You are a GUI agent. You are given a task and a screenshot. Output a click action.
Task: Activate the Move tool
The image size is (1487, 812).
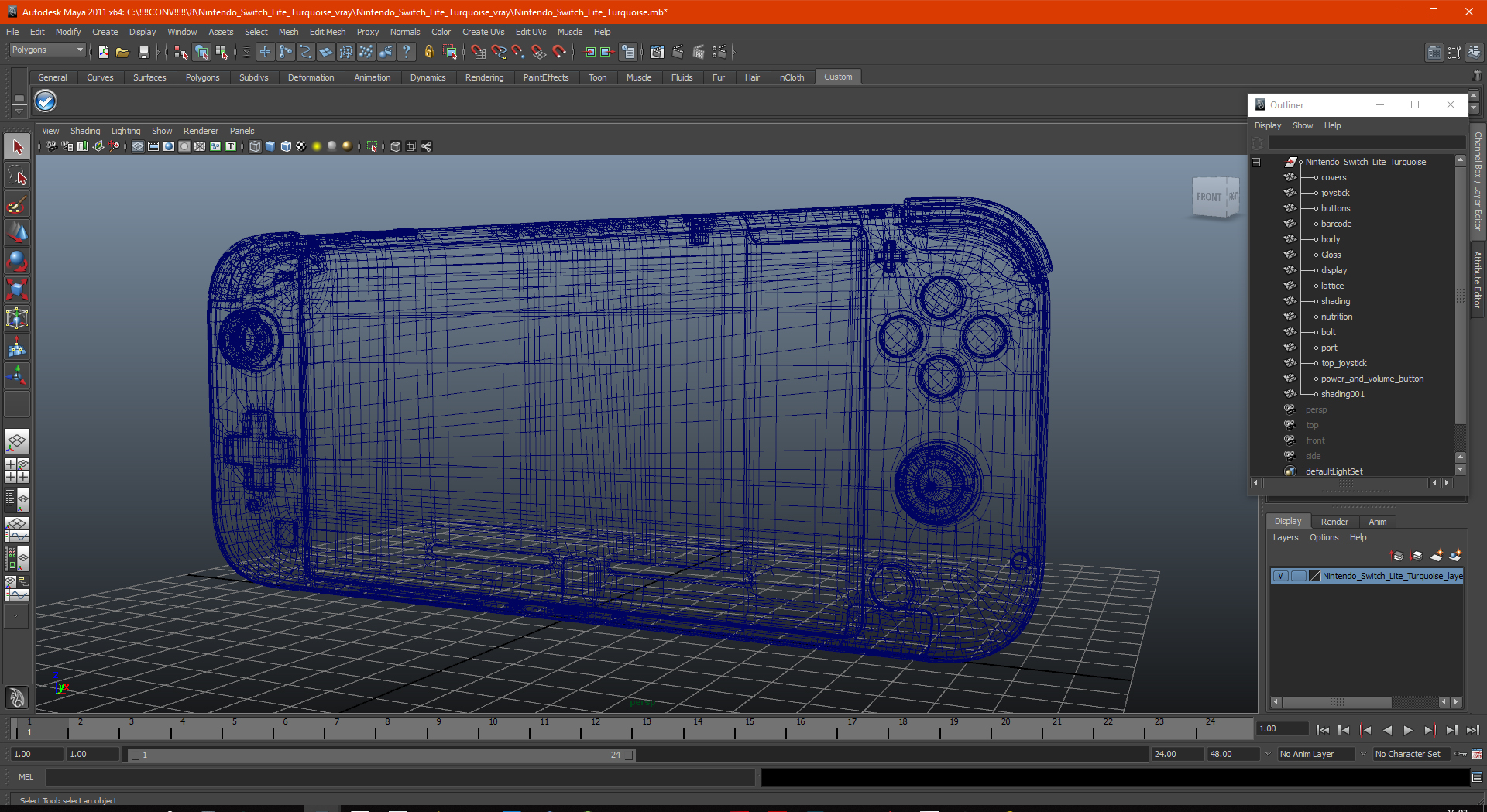click(17, 233)
